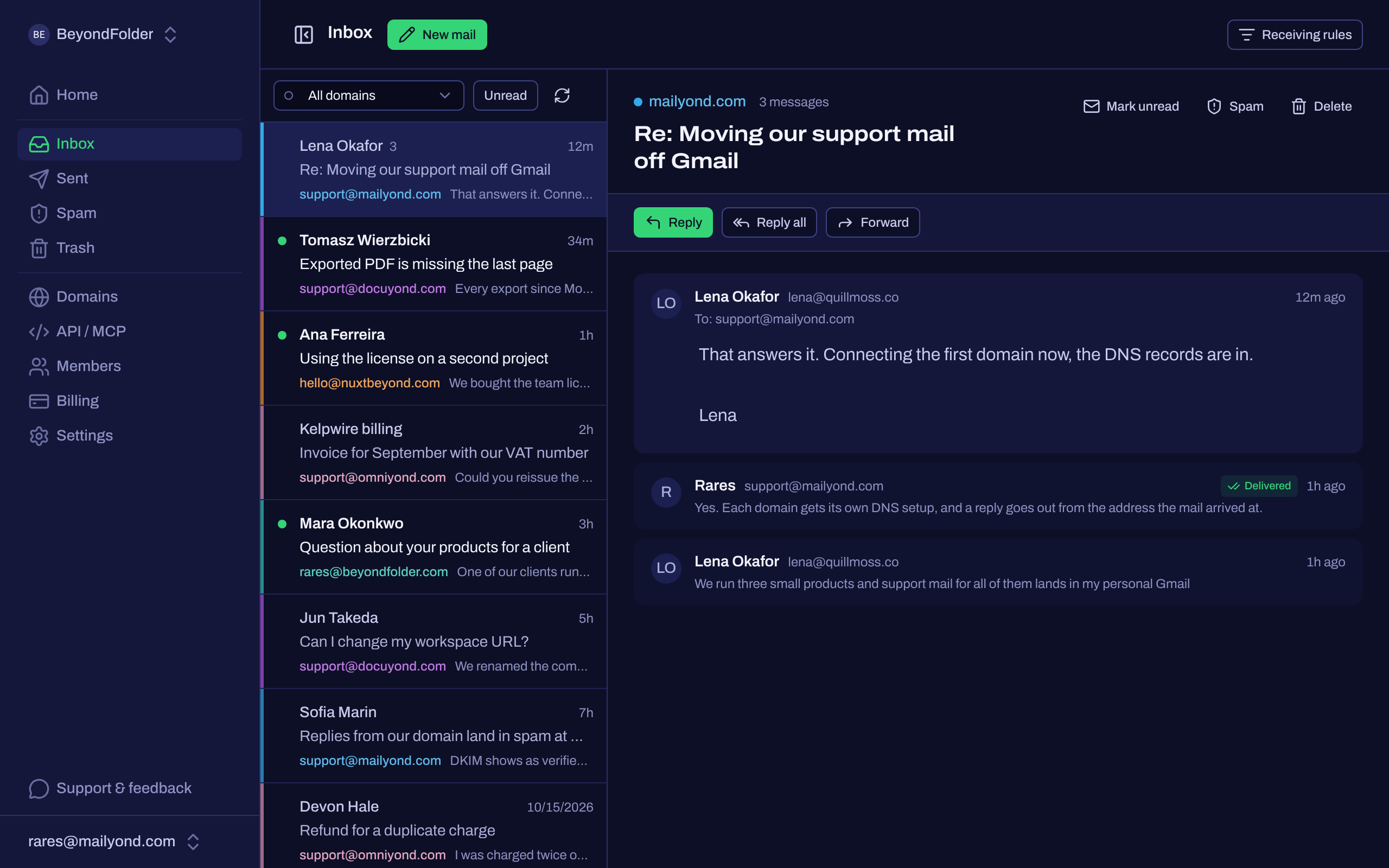Click the Support & feedback label
Viewport: 1389px width, 868px height.
123,788
